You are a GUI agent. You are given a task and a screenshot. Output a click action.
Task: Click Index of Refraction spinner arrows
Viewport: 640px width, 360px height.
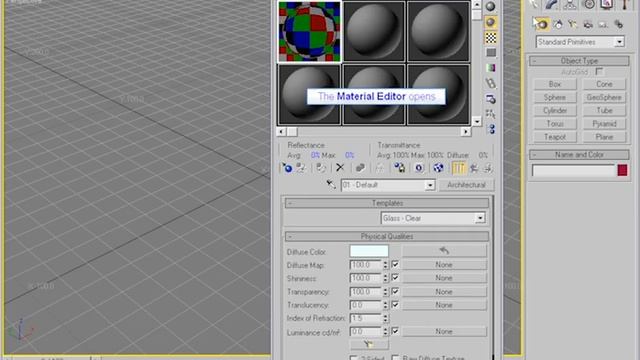coord(385,318)
